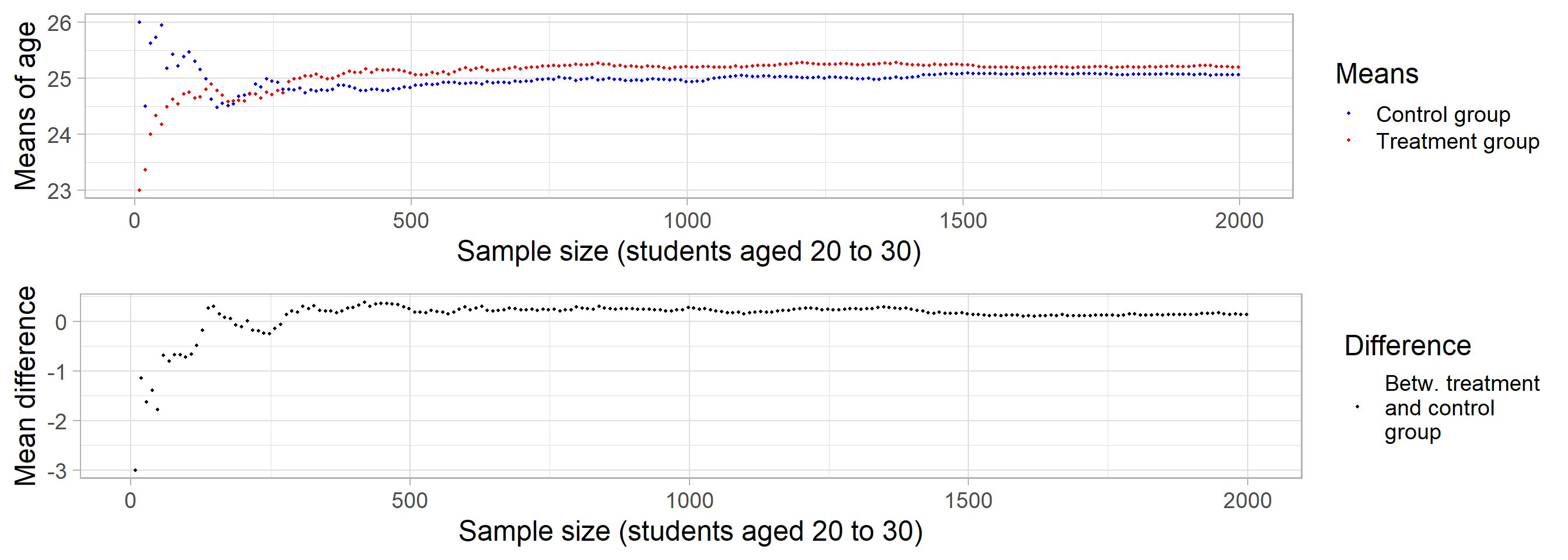Screen dimensions: 1568x560
Task: Select the first blue point at age 26
Action: [139, 23]
